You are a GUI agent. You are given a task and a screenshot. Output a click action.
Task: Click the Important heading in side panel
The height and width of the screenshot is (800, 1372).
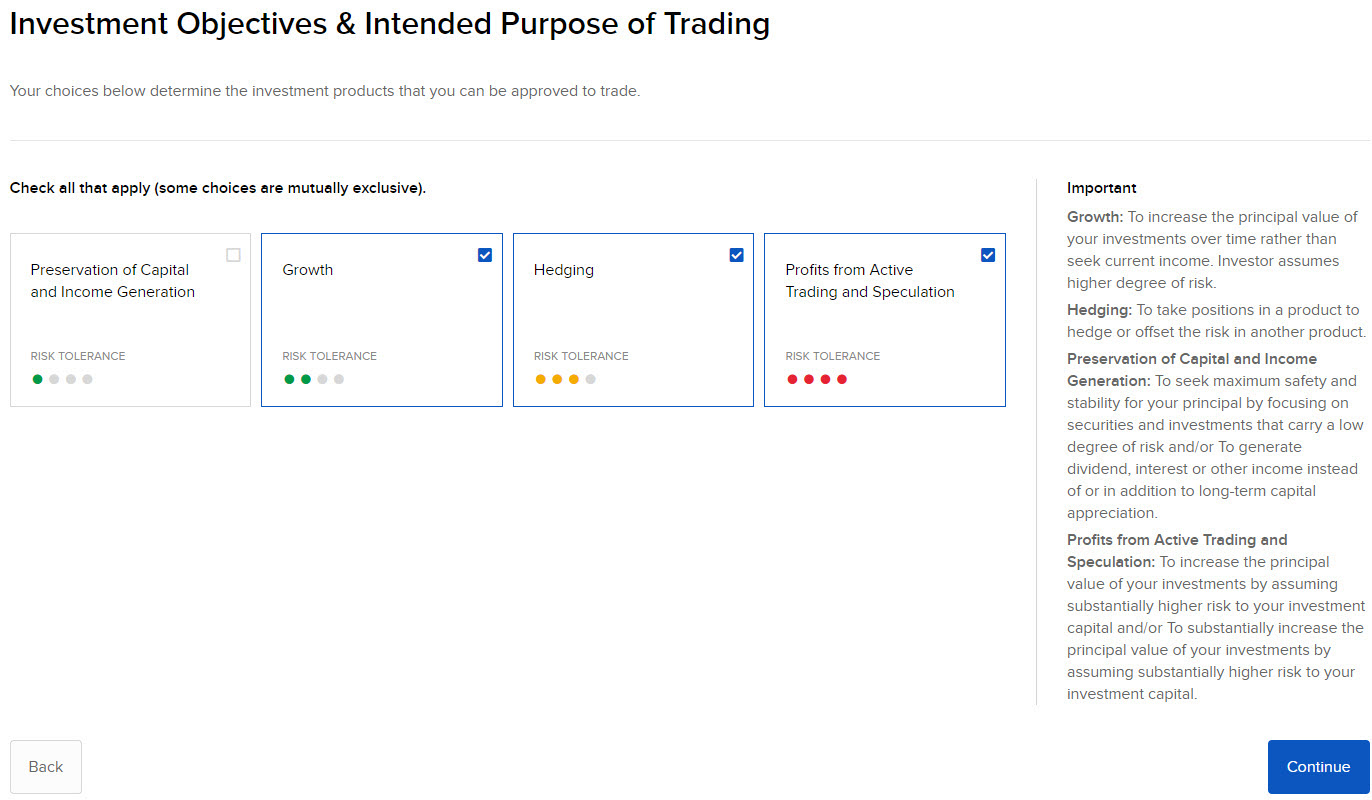pos(1101,188)
